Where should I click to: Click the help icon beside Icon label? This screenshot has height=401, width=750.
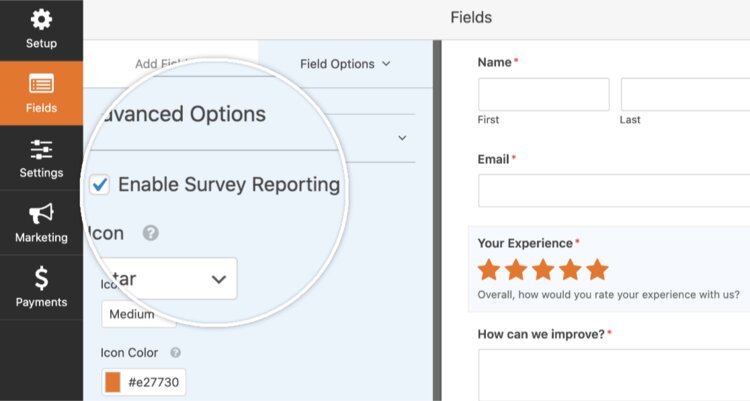(x=150, y=233)
